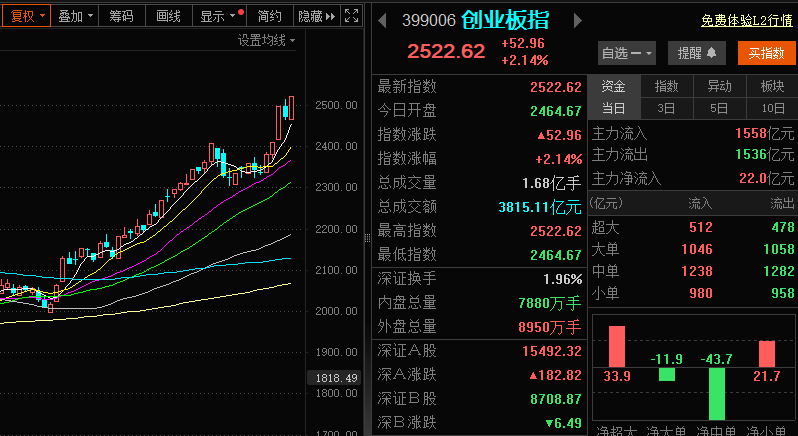The height and width of the screenshot is (436, 798).
Task: Switch to 简约 simple view
Action: [x=269, y=16]
